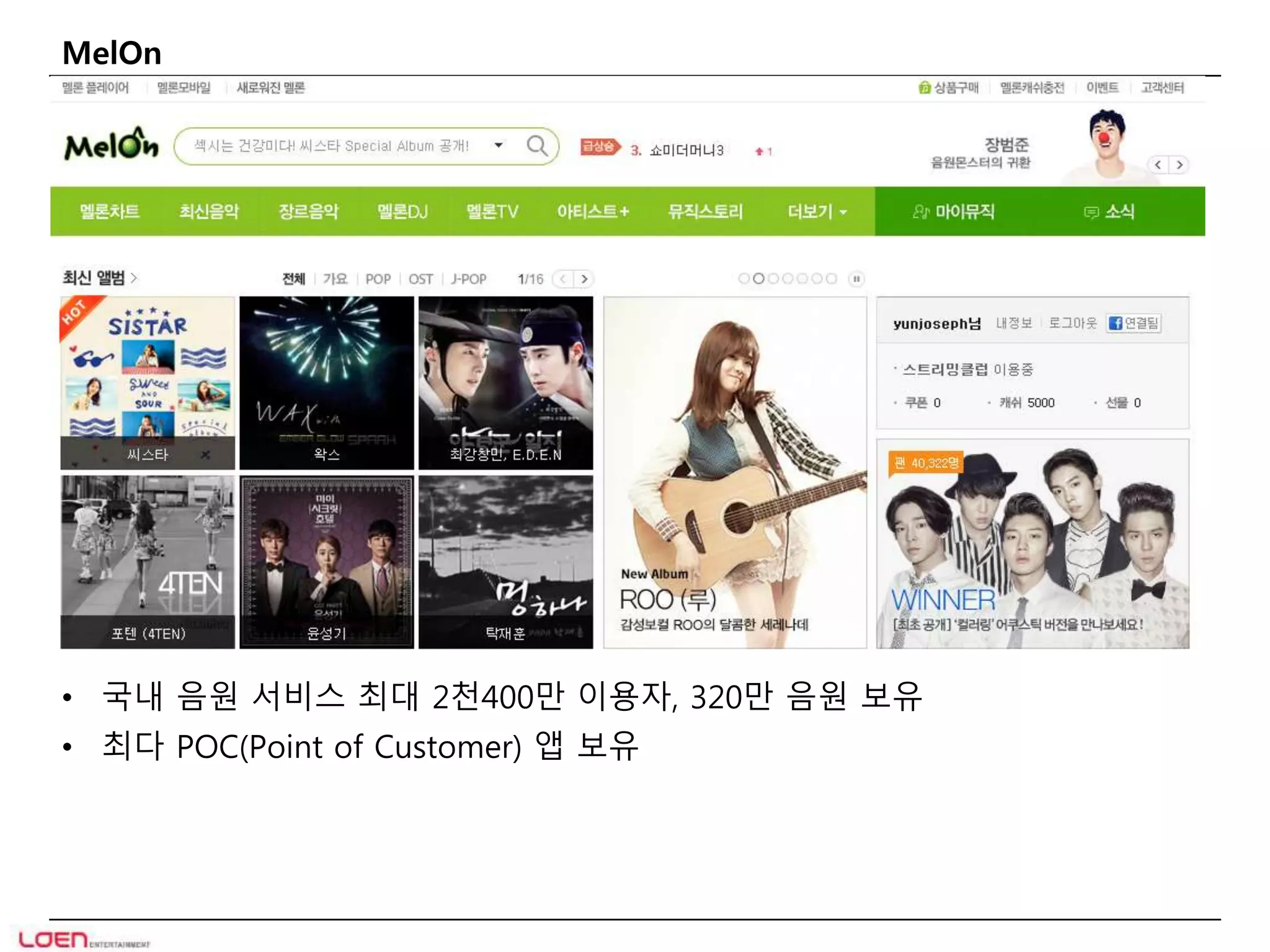
Task: Open the SISTAR 씨스타 album
Action: tap(148, 383)
